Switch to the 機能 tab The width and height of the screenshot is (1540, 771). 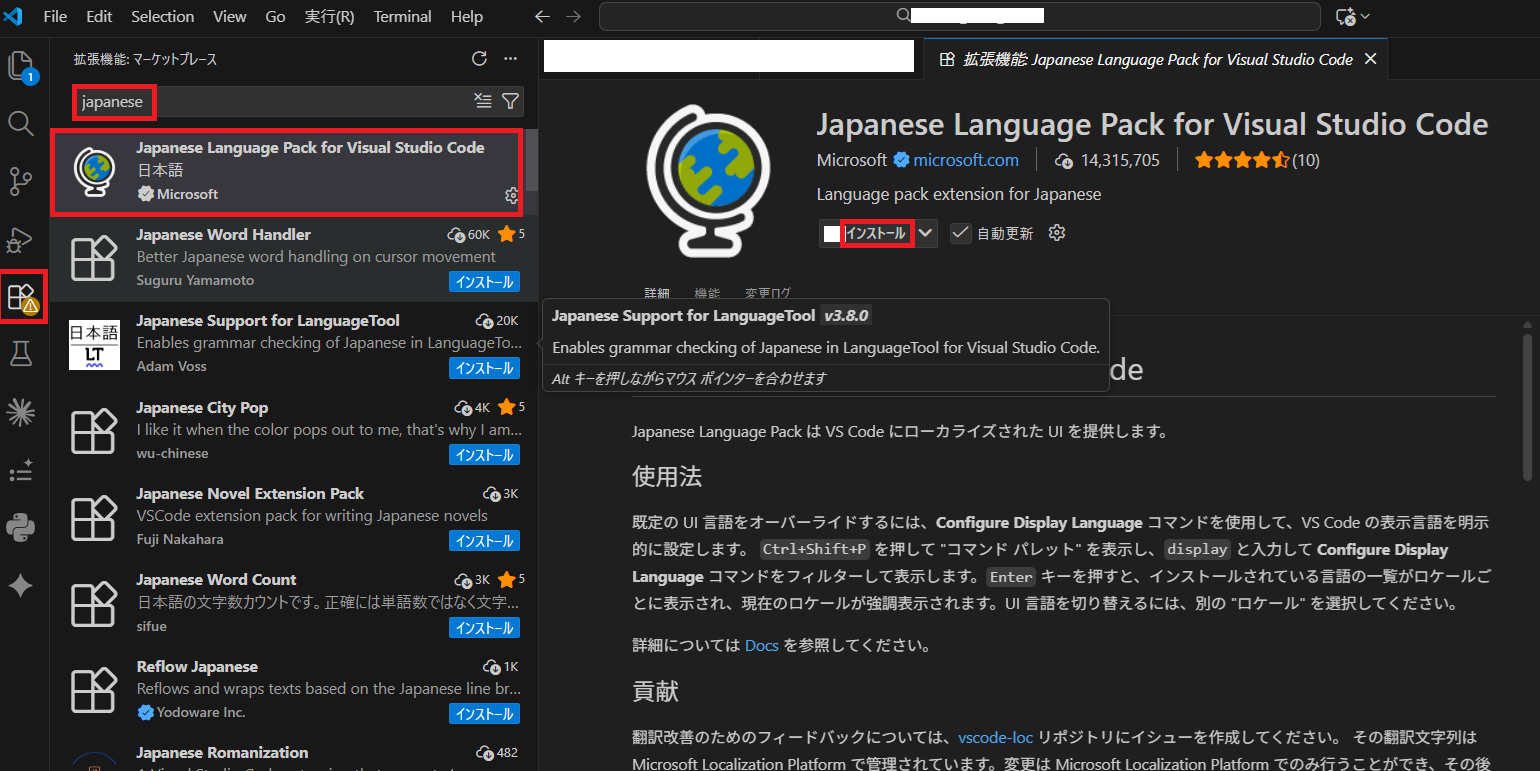pos(707,293)
